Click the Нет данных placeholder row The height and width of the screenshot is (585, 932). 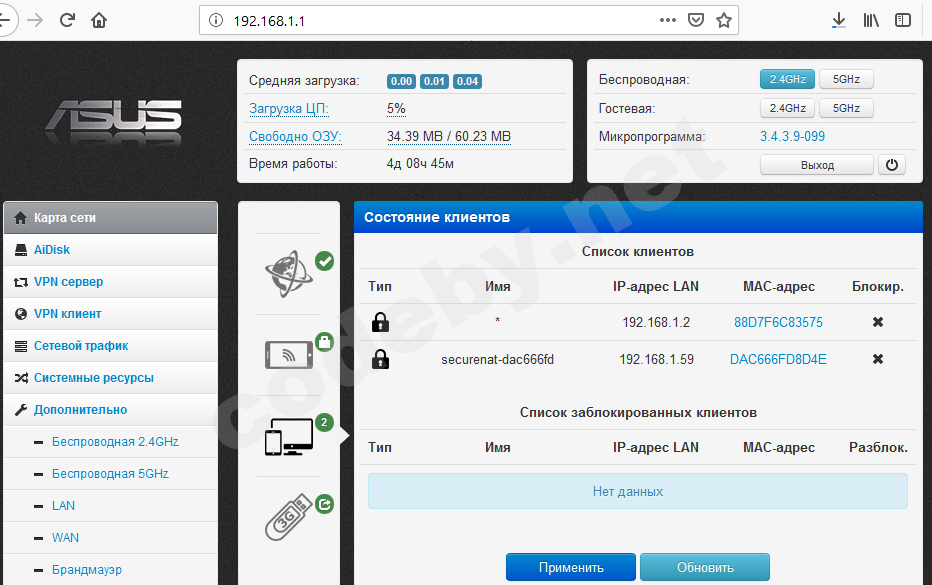[x=638, y=491]
